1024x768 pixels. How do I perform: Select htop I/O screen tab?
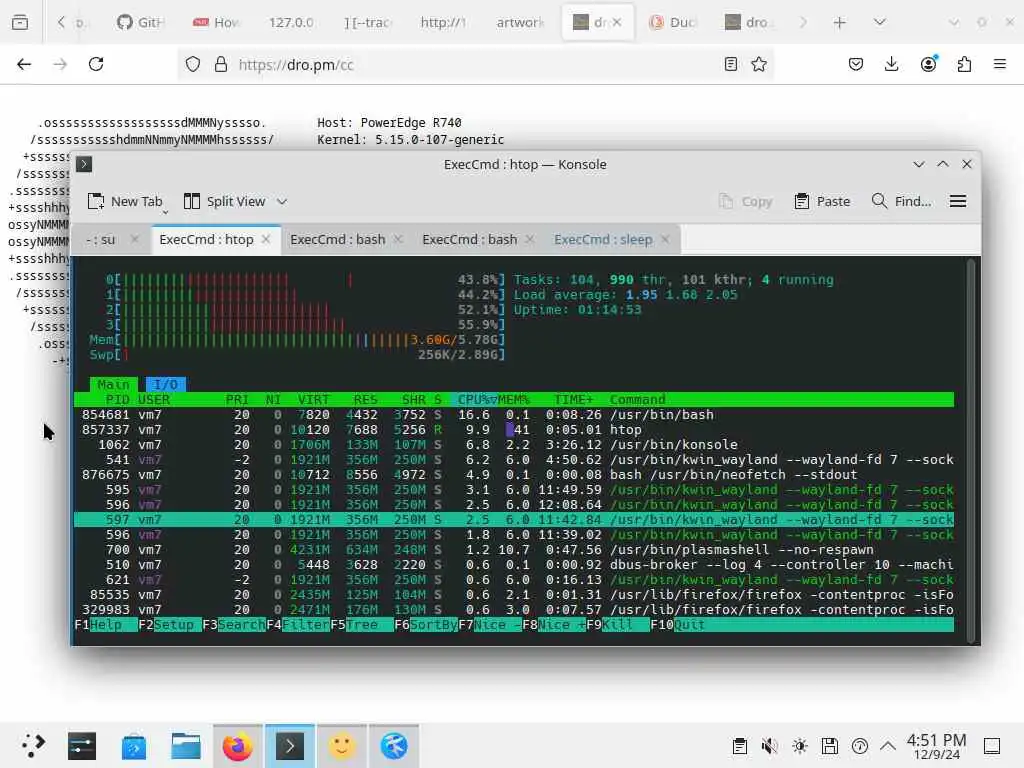tap(166, 384)
